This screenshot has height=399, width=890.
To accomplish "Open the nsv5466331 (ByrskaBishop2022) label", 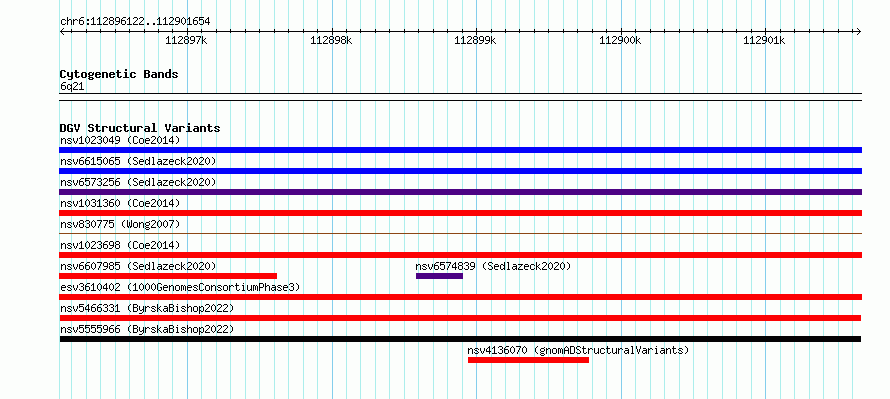I will point(147,308).
